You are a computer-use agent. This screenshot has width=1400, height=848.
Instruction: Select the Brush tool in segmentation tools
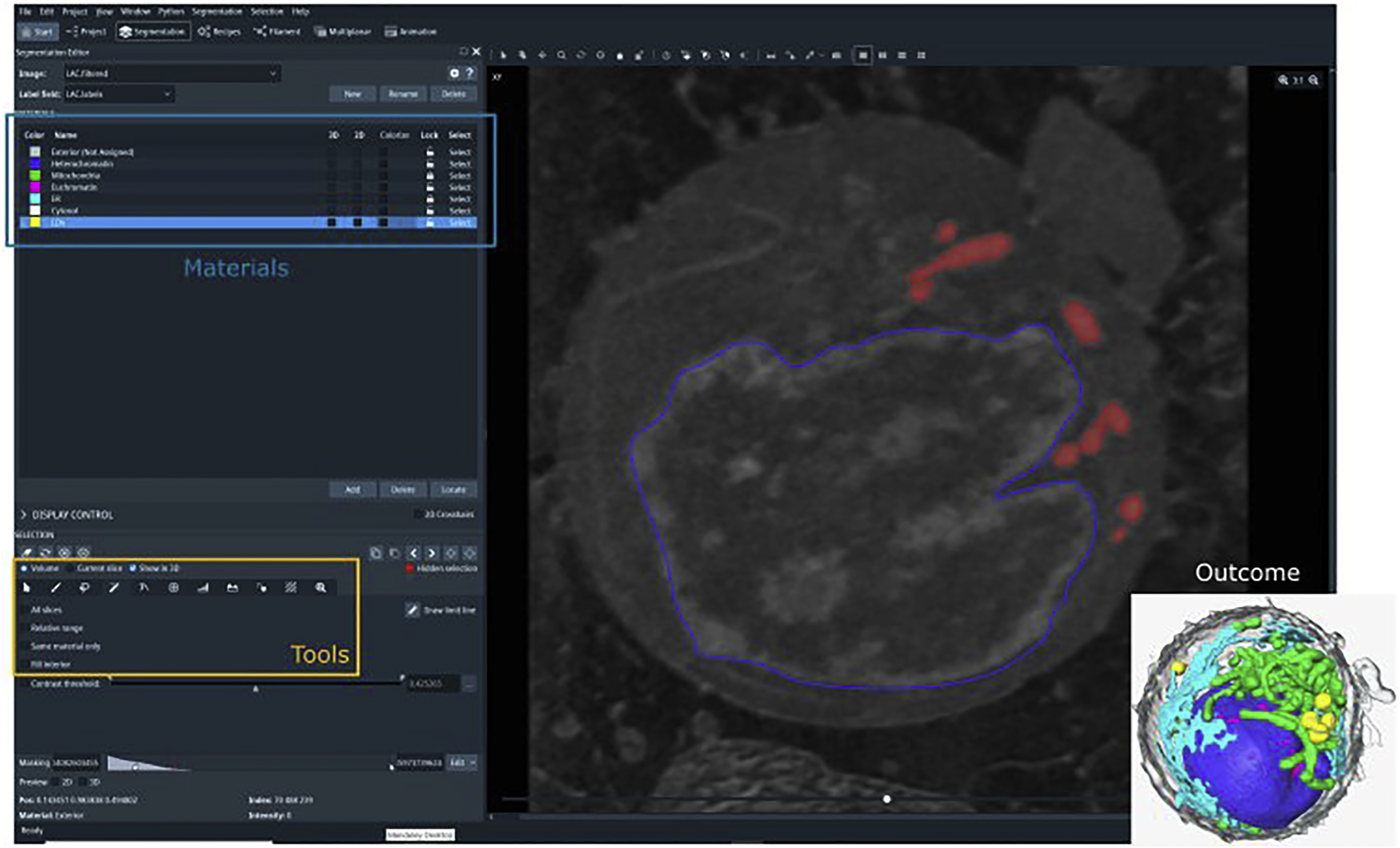coord(56,587)
